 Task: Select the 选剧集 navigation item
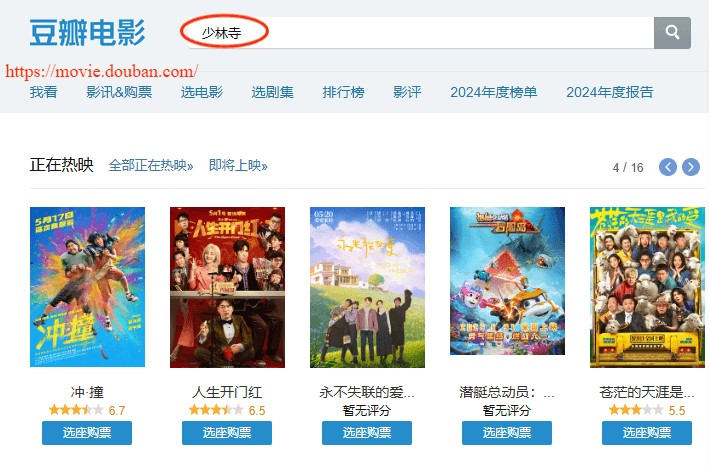pos(272,92)
